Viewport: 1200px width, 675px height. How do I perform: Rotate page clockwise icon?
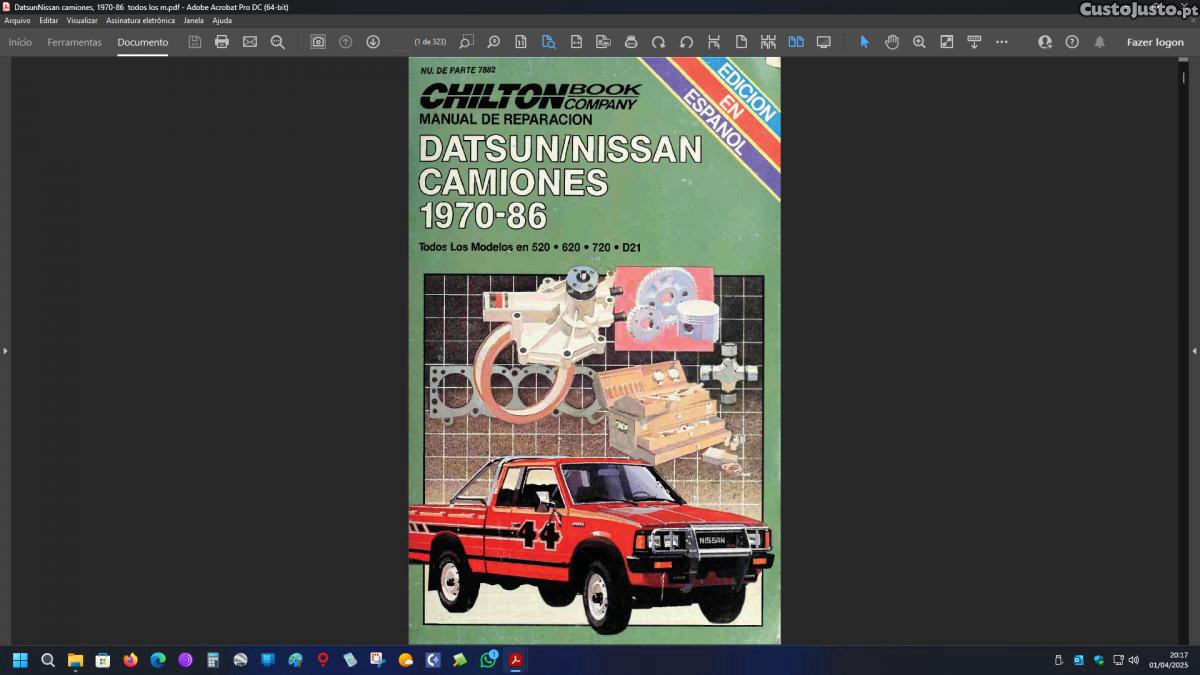click(658, 42)
